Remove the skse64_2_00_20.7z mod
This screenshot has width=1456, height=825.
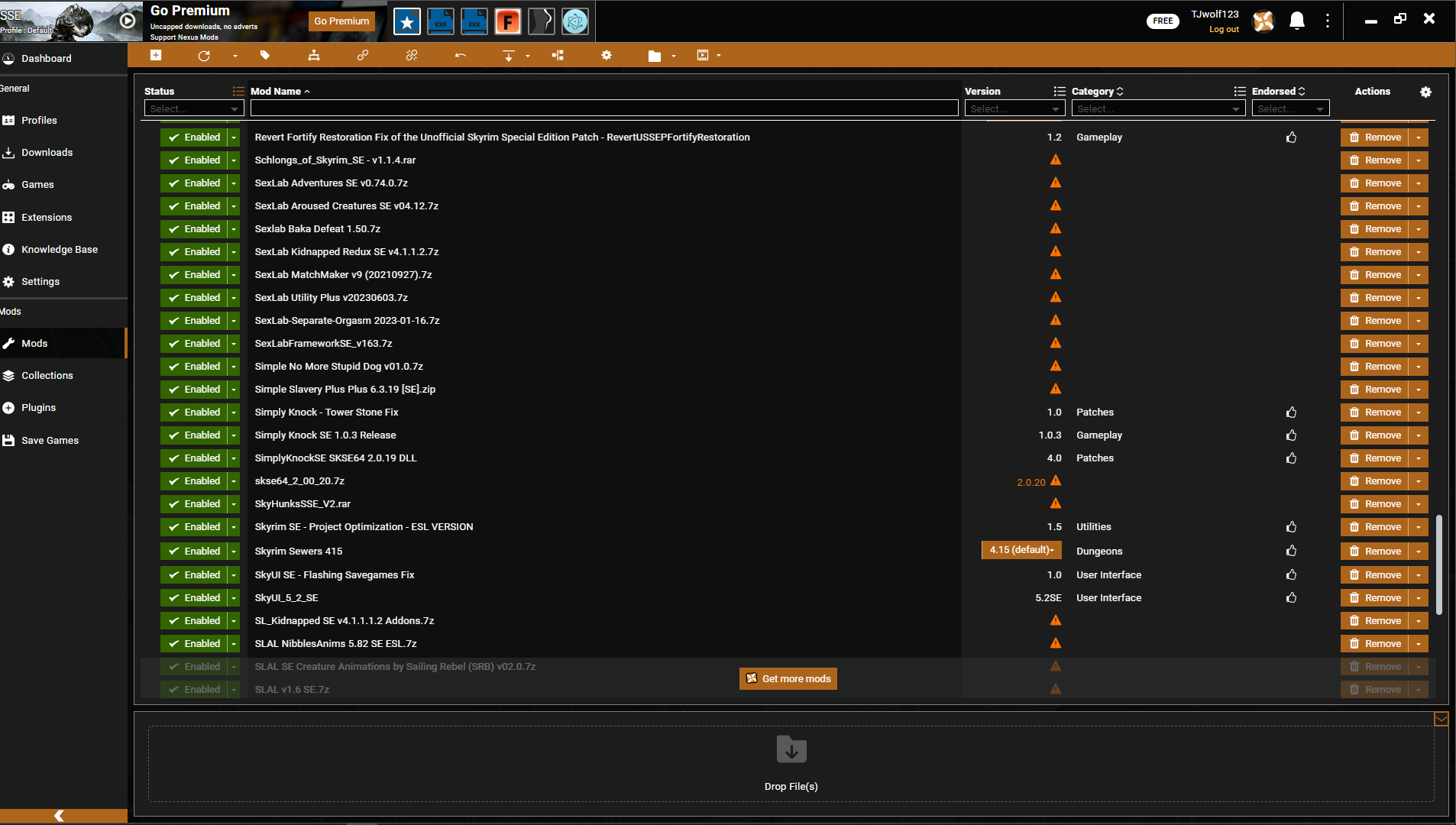(x=1375, y=481)
